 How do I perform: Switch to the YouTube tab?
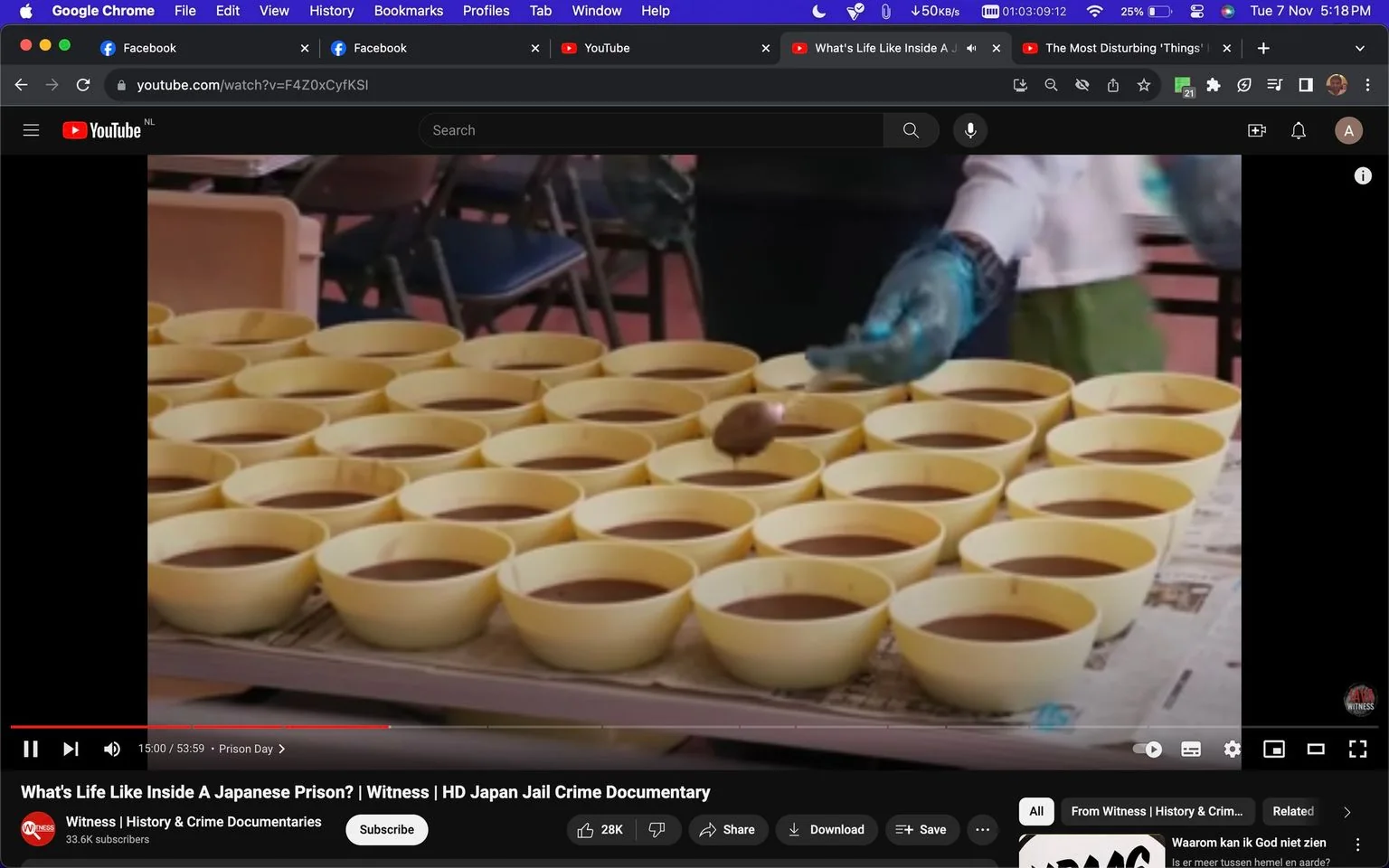pyautogui.click(x=665, y=48)
